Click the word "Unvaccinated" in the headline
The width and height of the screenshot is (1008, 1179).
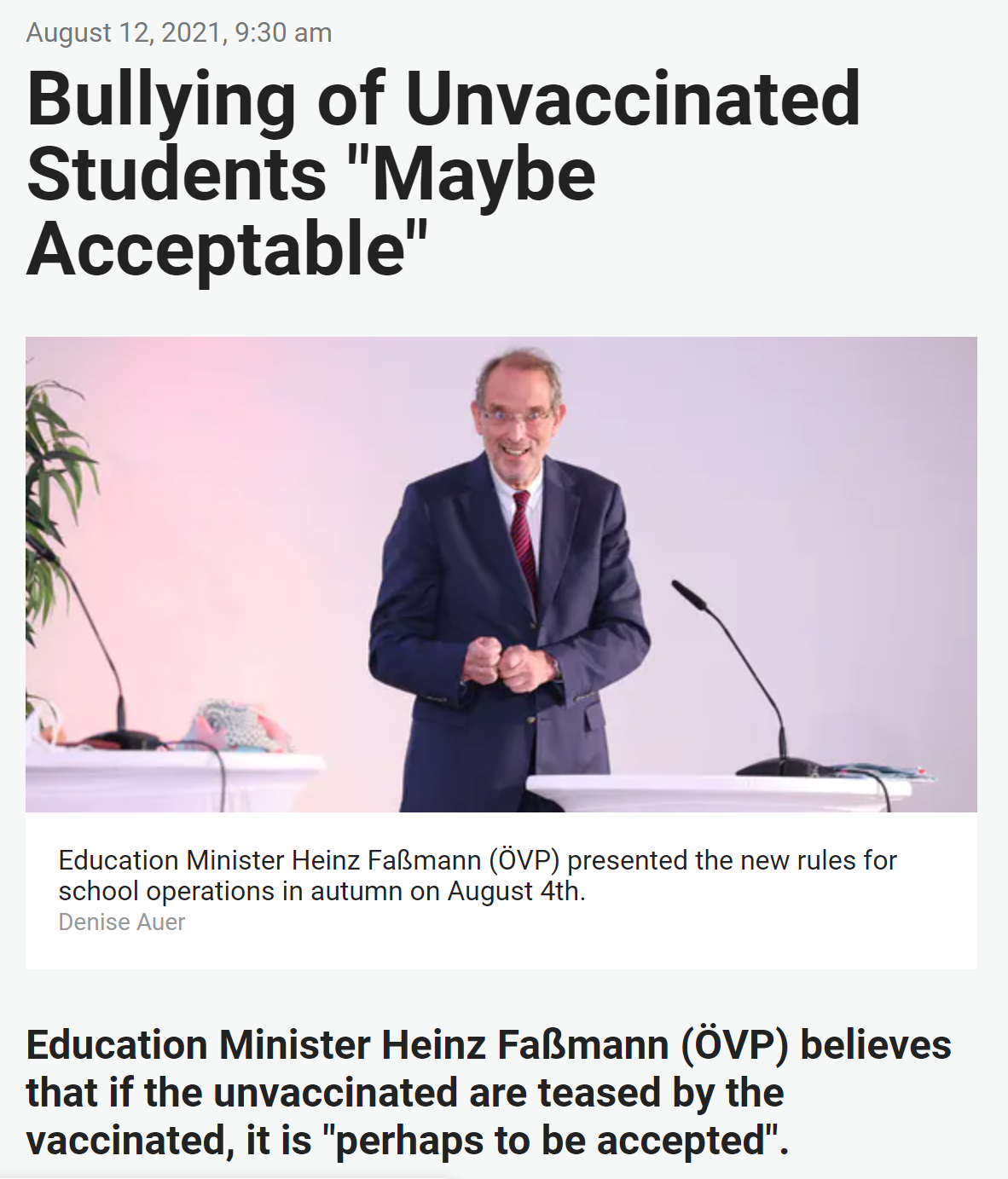coord(633,101)
